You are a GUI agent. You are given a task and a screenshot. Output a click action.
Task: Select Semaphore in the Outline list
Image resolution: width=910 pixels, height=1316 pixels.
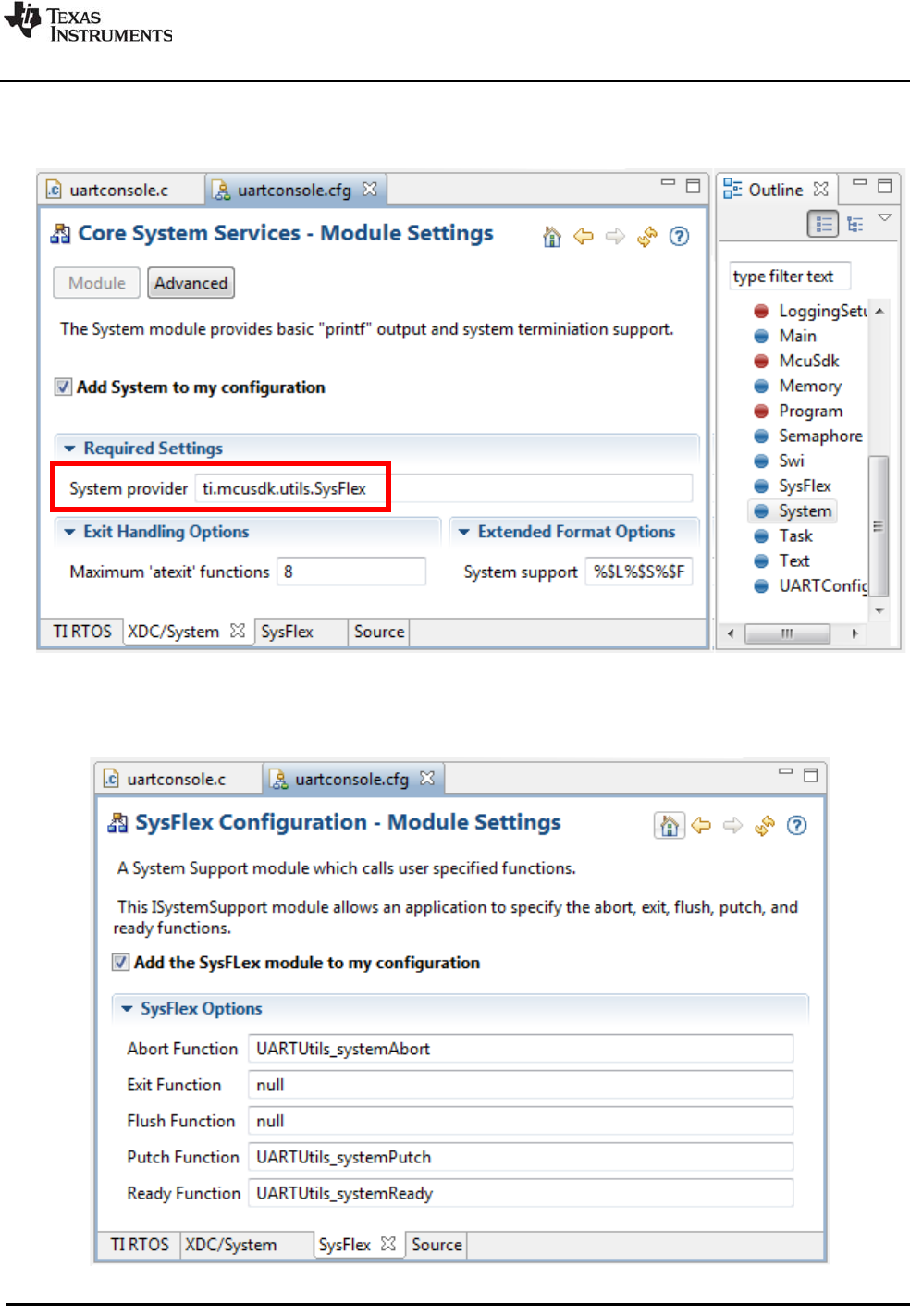(x=808, y=436)
